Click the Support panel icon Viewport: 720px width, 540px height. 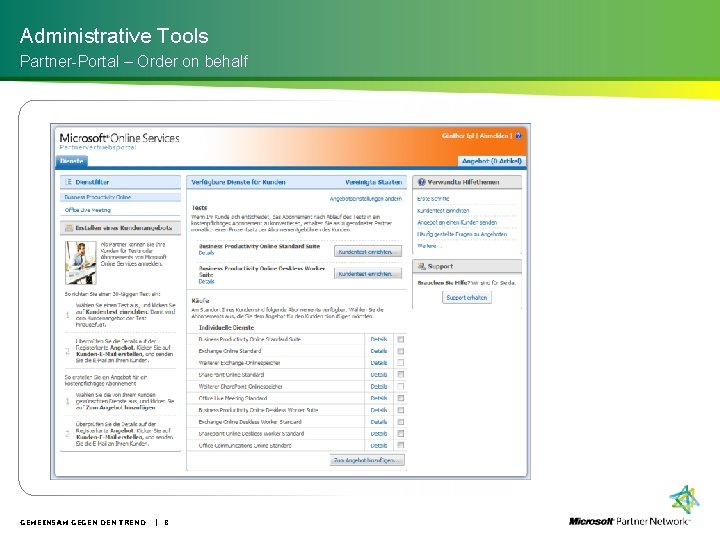pos(422,266)
